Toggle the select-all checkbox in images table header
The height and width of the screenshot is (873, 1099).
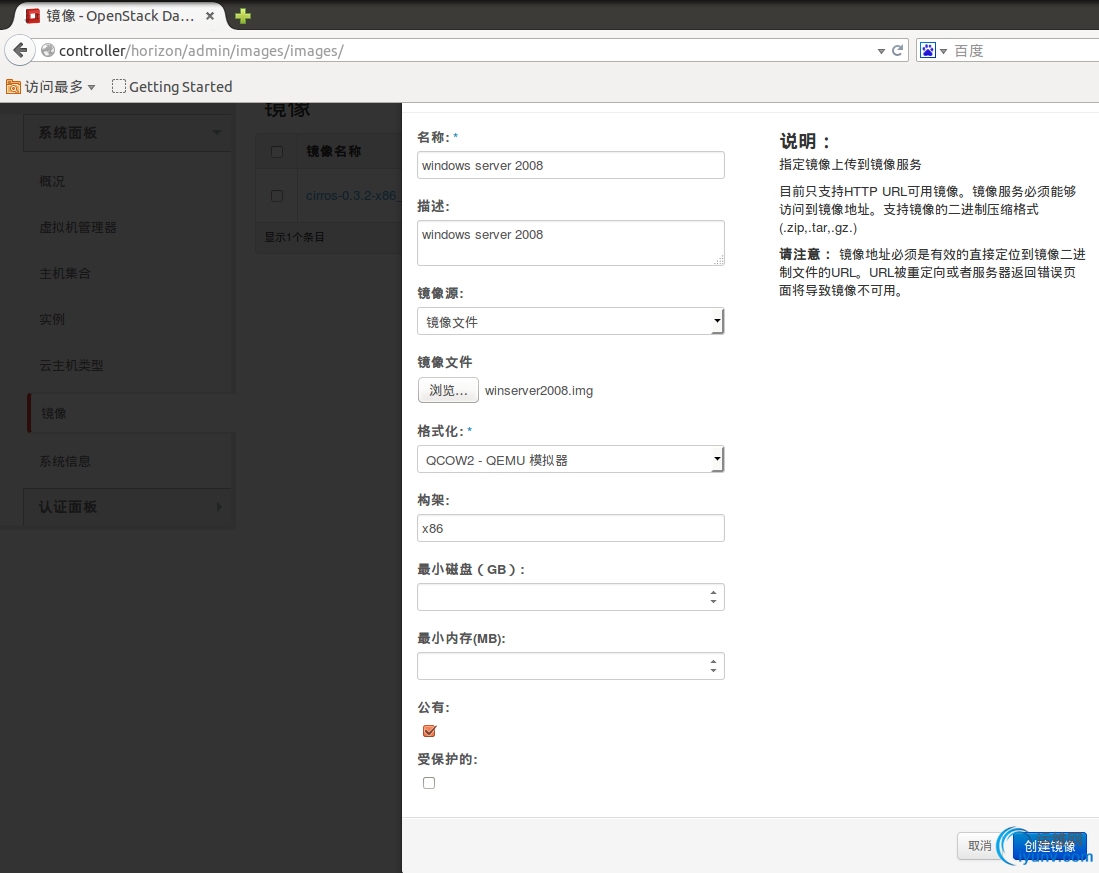point(277,151)
